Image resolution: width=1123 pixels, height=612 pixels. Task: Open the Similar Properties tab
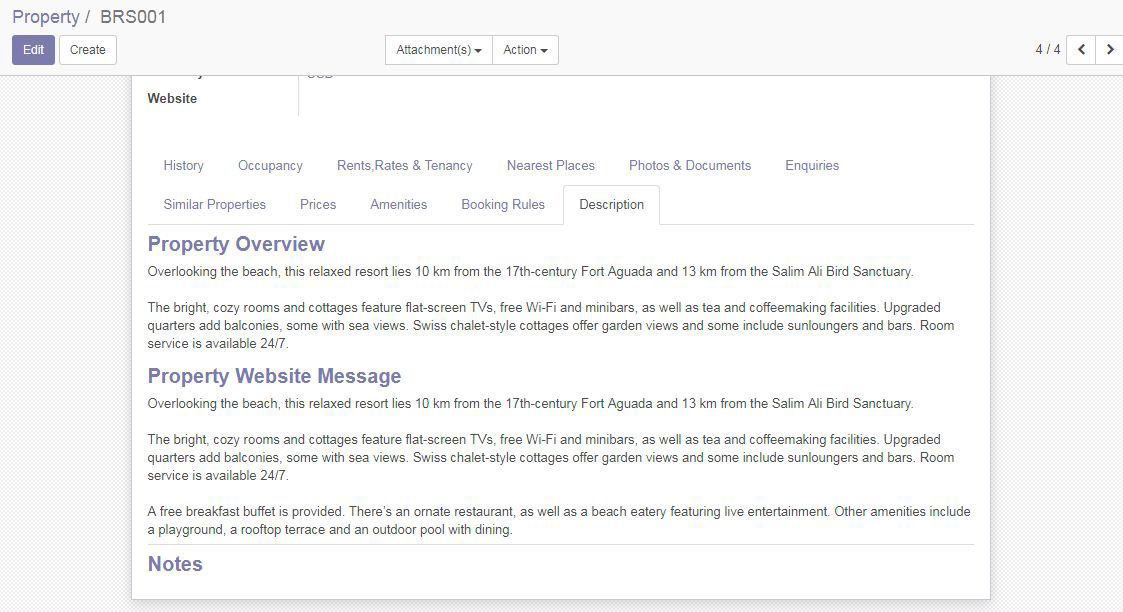click(x=214, y=205)
